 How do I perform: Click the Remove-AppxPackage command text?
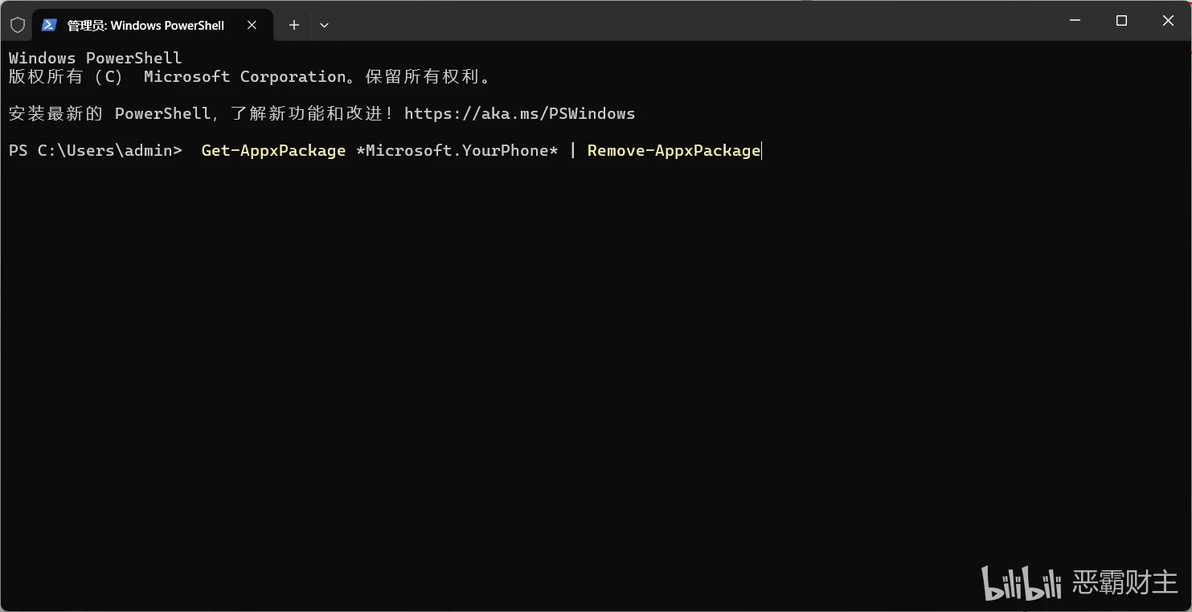coord(674,151)
